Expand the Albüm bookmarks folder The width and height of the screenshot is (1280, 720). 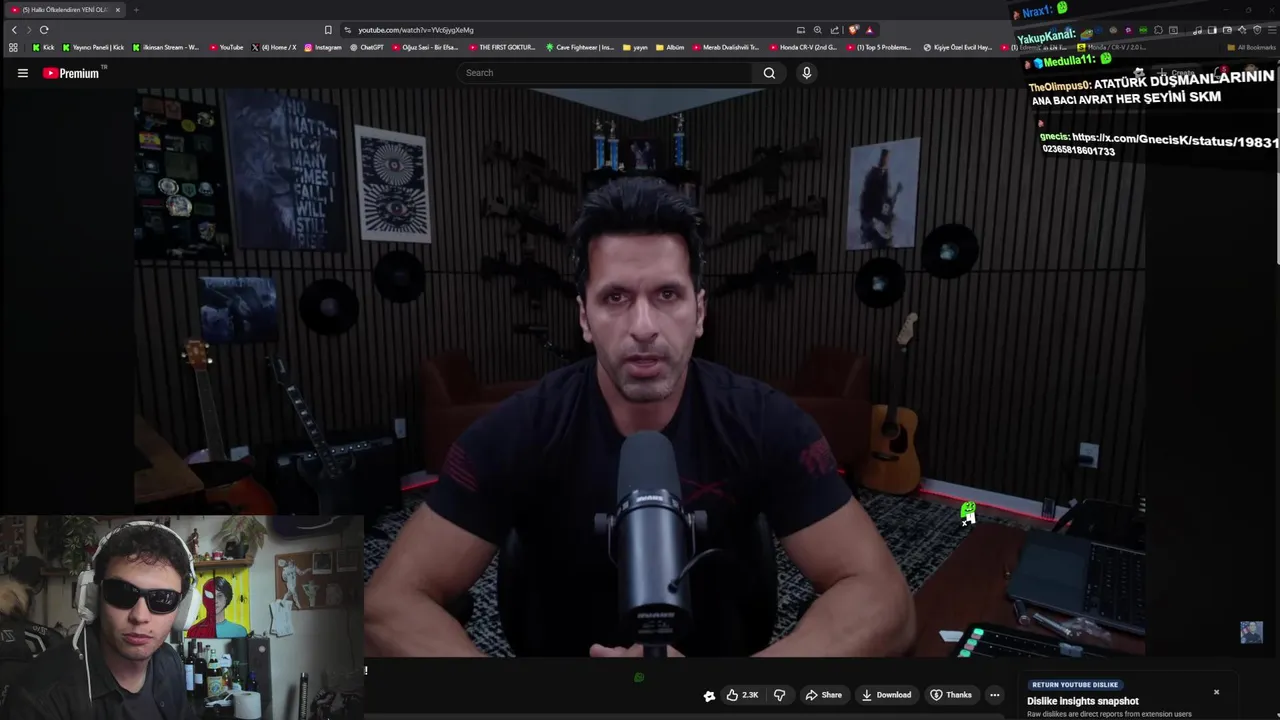click(x=670, y=47)
